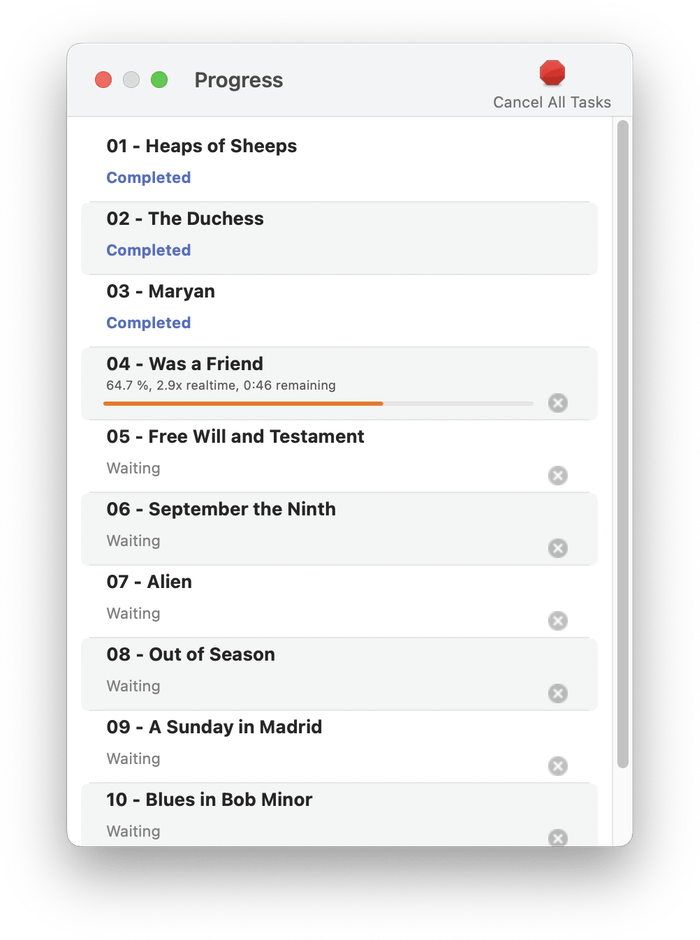This screenshot has width=700, height=940.
Task: Cancel the '04 - Was a Friend' task
Action: 557,403
